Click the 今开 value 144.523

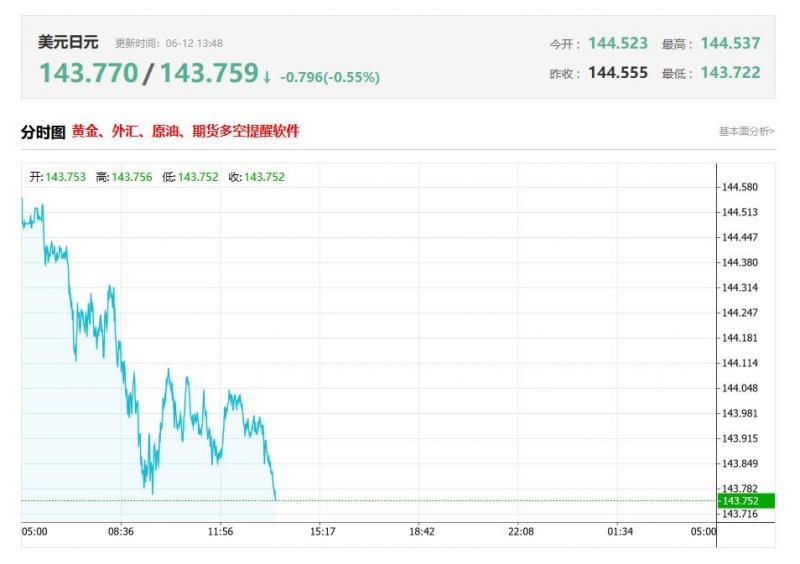point(618,43)
